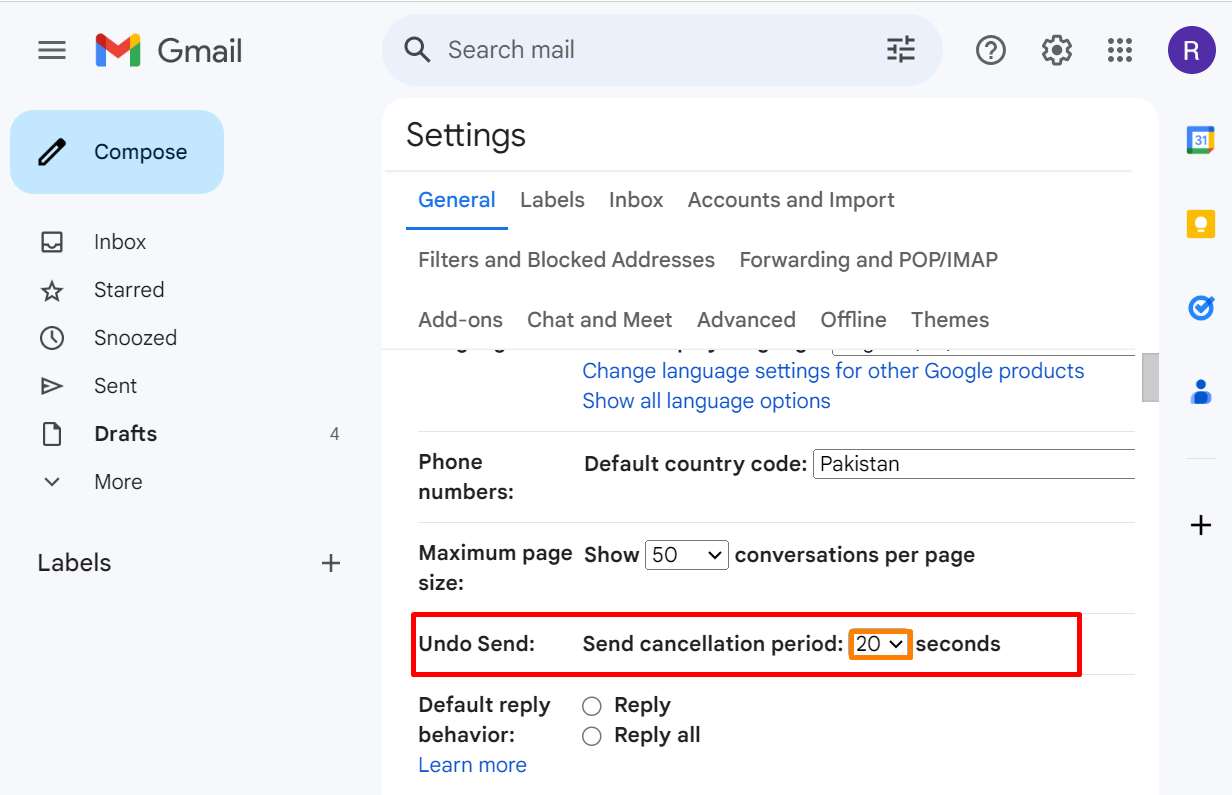Select the Reply radio button
1232x795 pixels.
[592, 706]
